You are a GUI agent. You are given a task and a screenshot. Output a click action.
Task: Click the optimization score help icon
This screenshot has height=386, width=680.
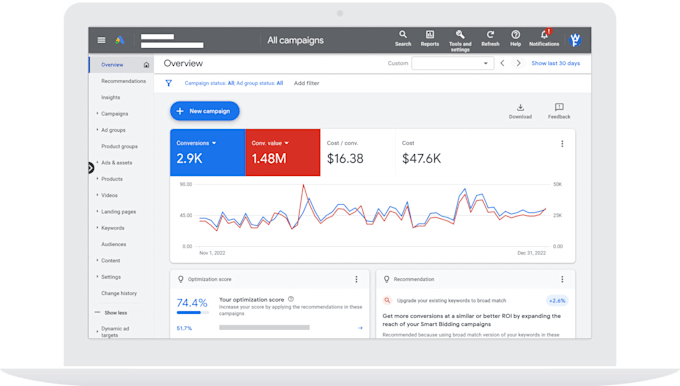click(291, 299)
